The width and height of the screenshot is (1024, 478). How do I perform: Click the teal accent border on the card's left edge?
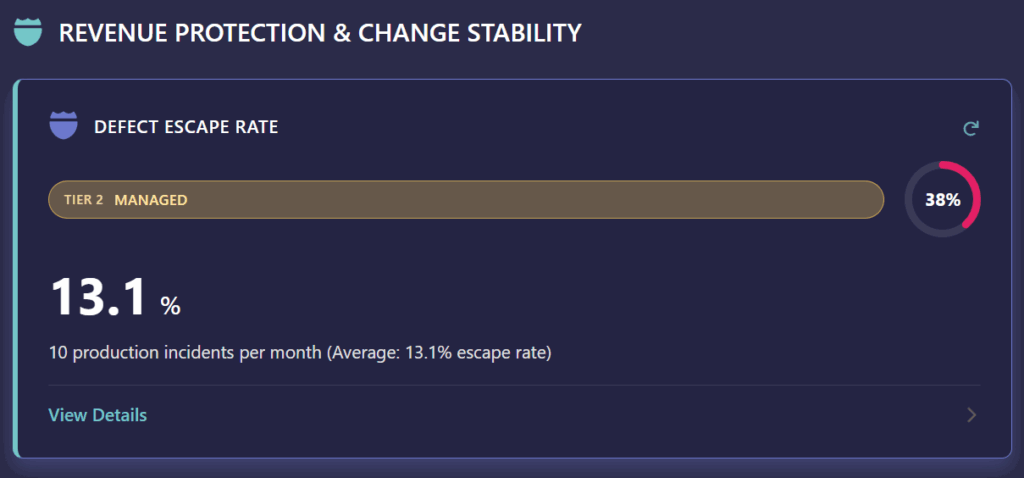click(x=16, y=268)
